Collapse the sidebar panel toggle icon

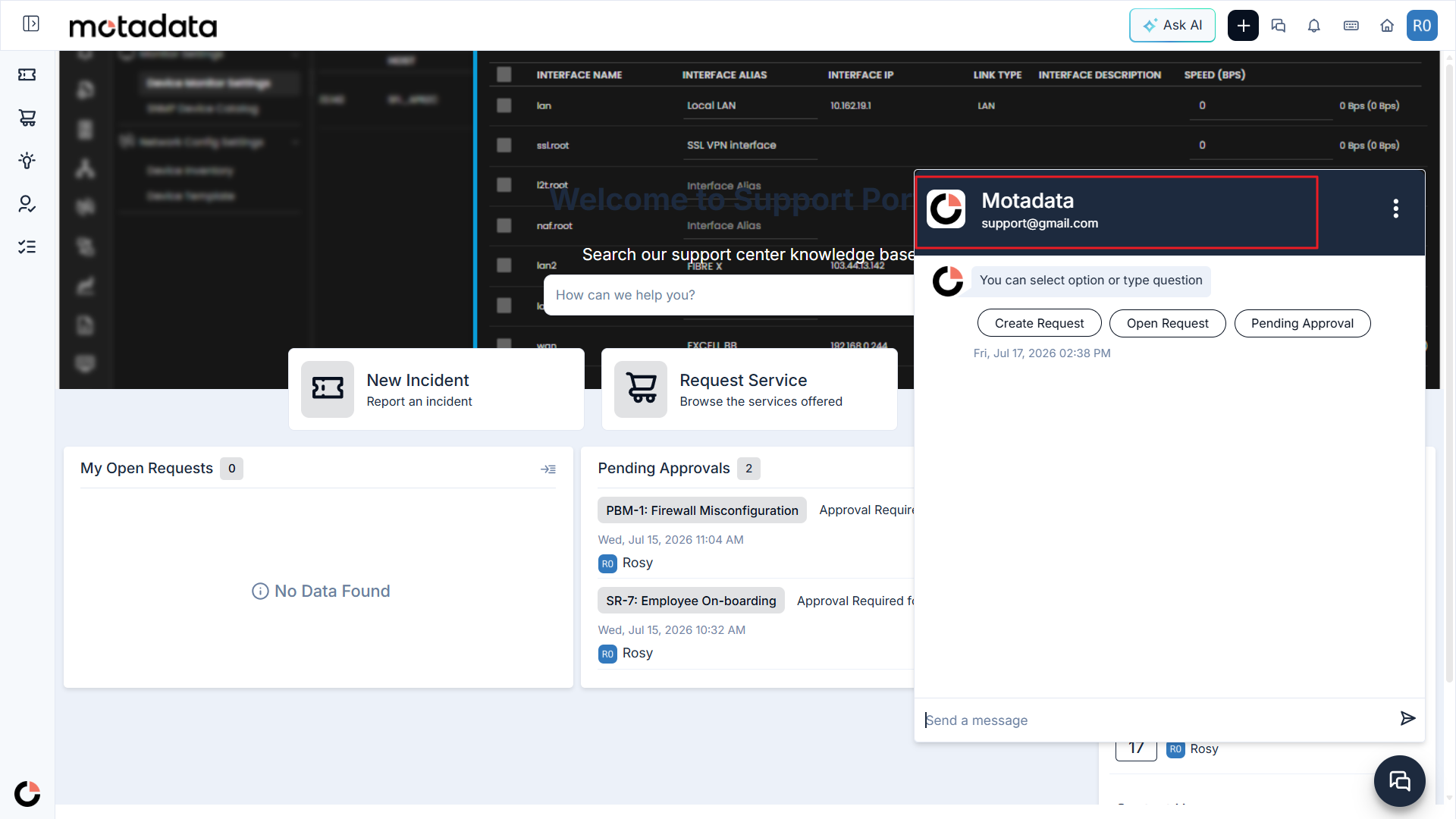[31, 24]
